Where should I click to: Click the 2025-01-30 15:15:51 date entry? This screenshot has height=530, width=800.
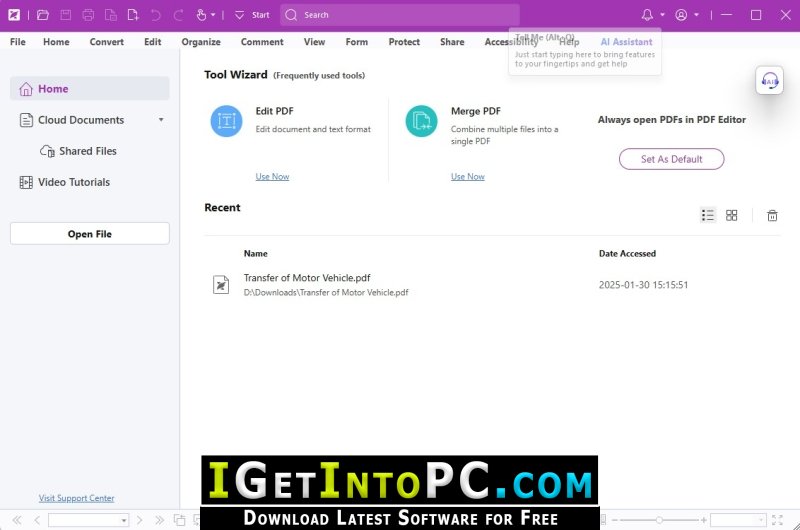pos(643,285)
